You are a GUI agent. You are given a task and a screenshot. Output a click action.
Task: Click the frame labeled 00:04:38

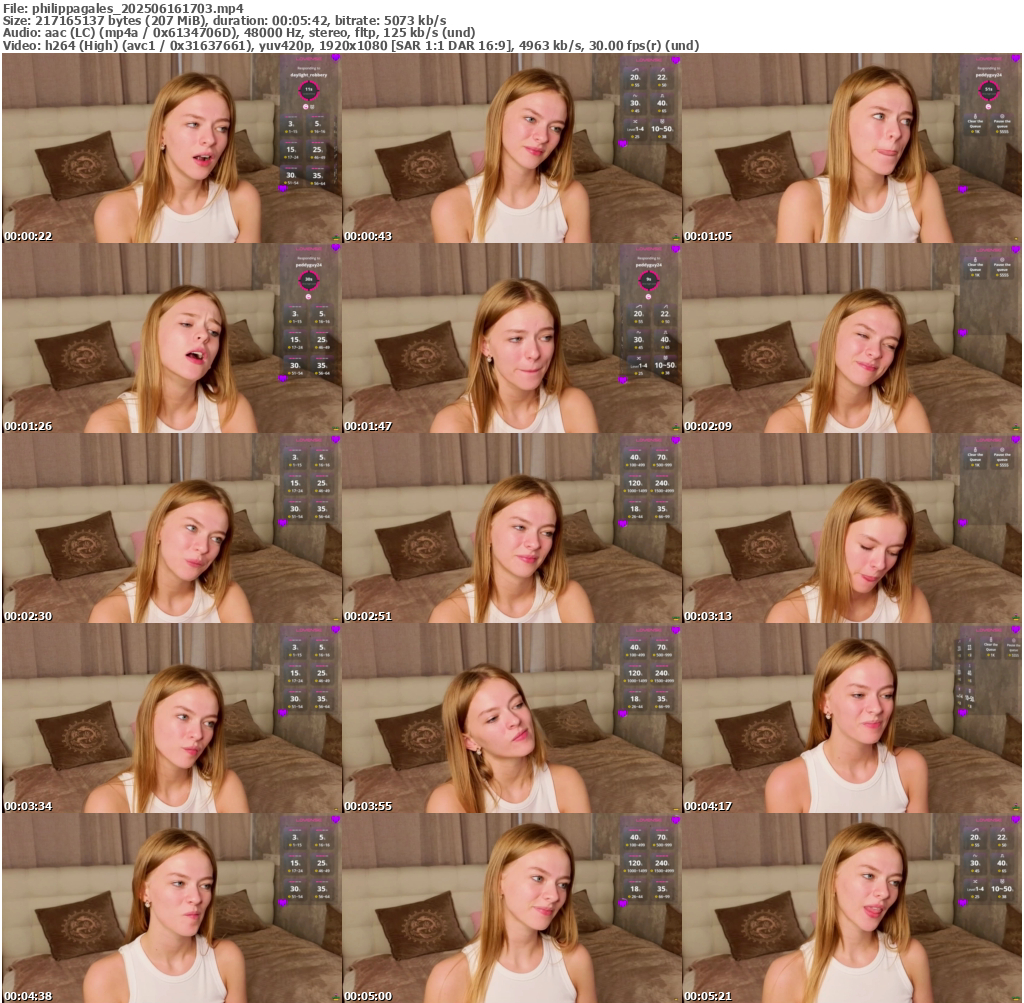[x=171, y=908]
